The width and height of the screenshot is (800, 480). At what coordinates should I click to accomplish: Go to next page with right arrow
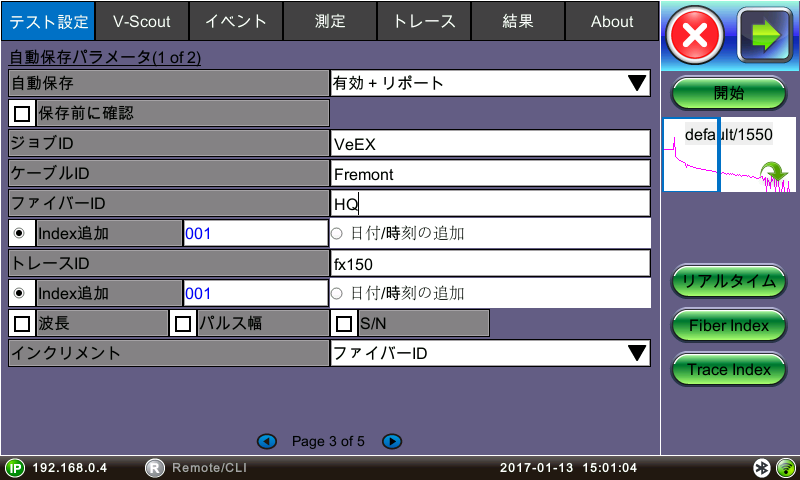pyautogui.click(x=392, y=441)
